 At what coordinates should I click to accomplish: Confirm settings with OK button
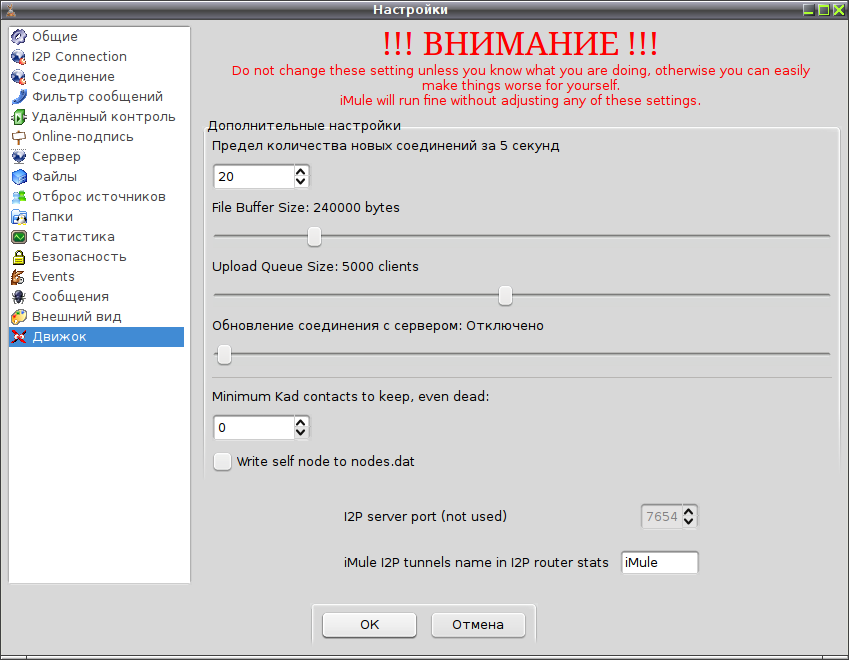[x=369, y=625]
